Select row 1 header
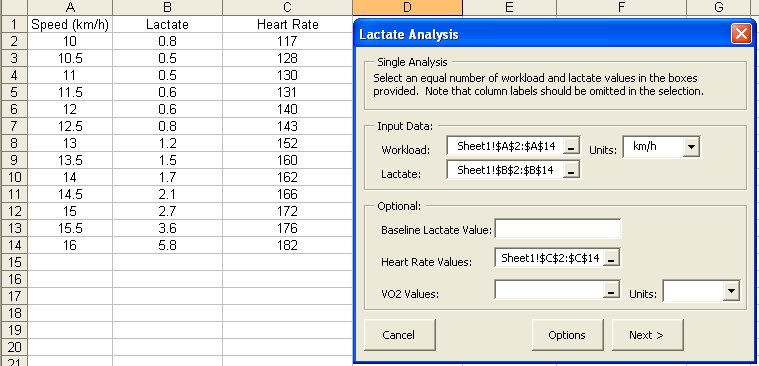 click(x=14, y=24)
